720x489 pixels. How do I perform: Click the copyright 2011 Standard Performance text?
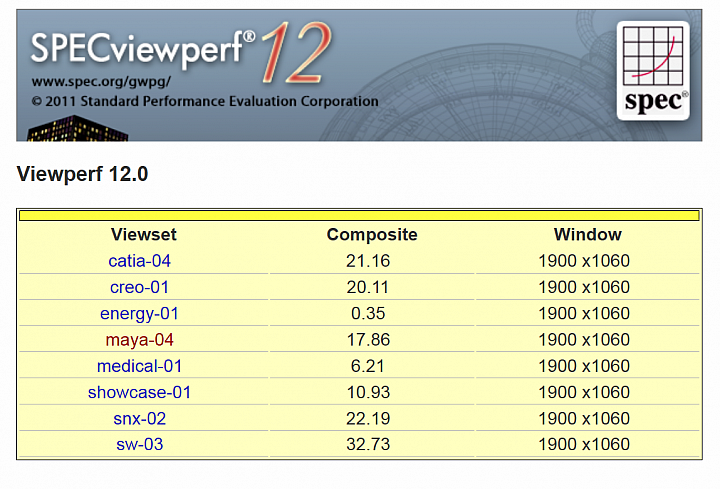pos(205,101)
